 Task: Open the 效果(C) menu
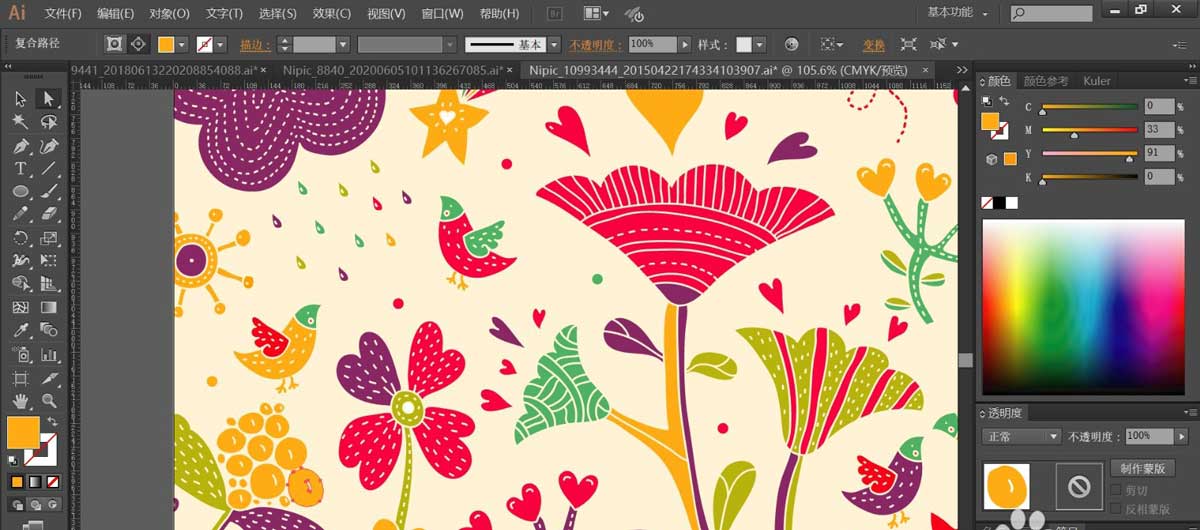coord(331,14)
